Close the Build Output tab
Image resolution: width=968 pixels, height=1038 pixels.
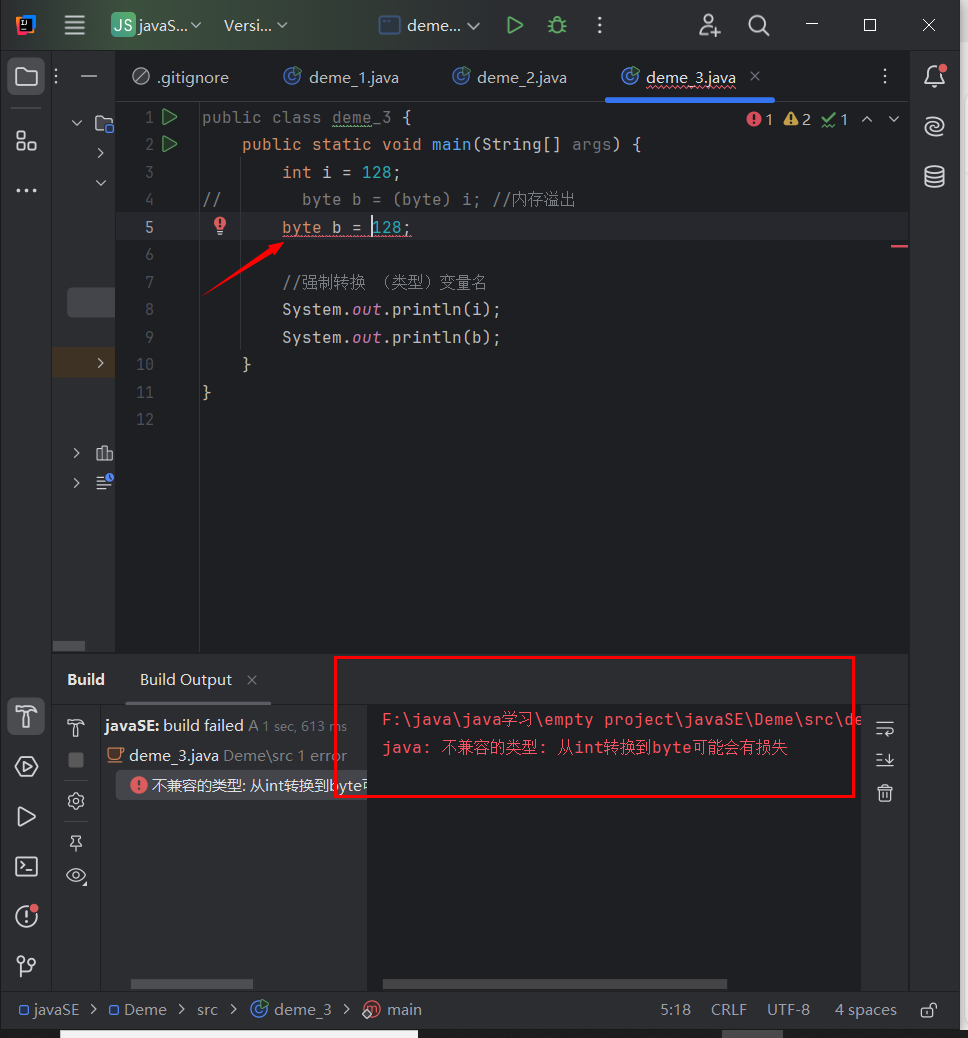coord(252,680)
